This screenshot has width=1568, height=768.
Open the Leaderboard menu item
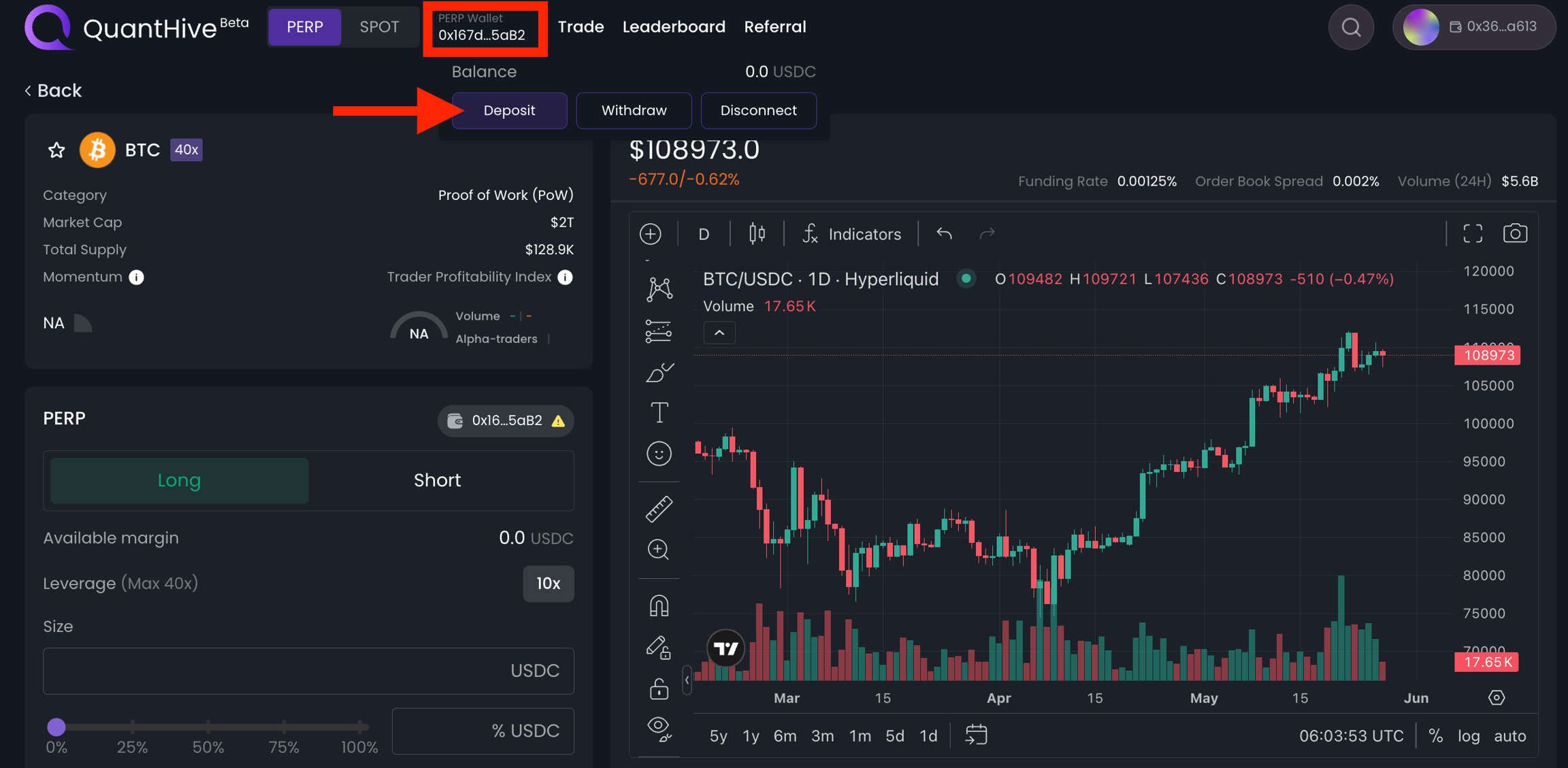point(674,27)
